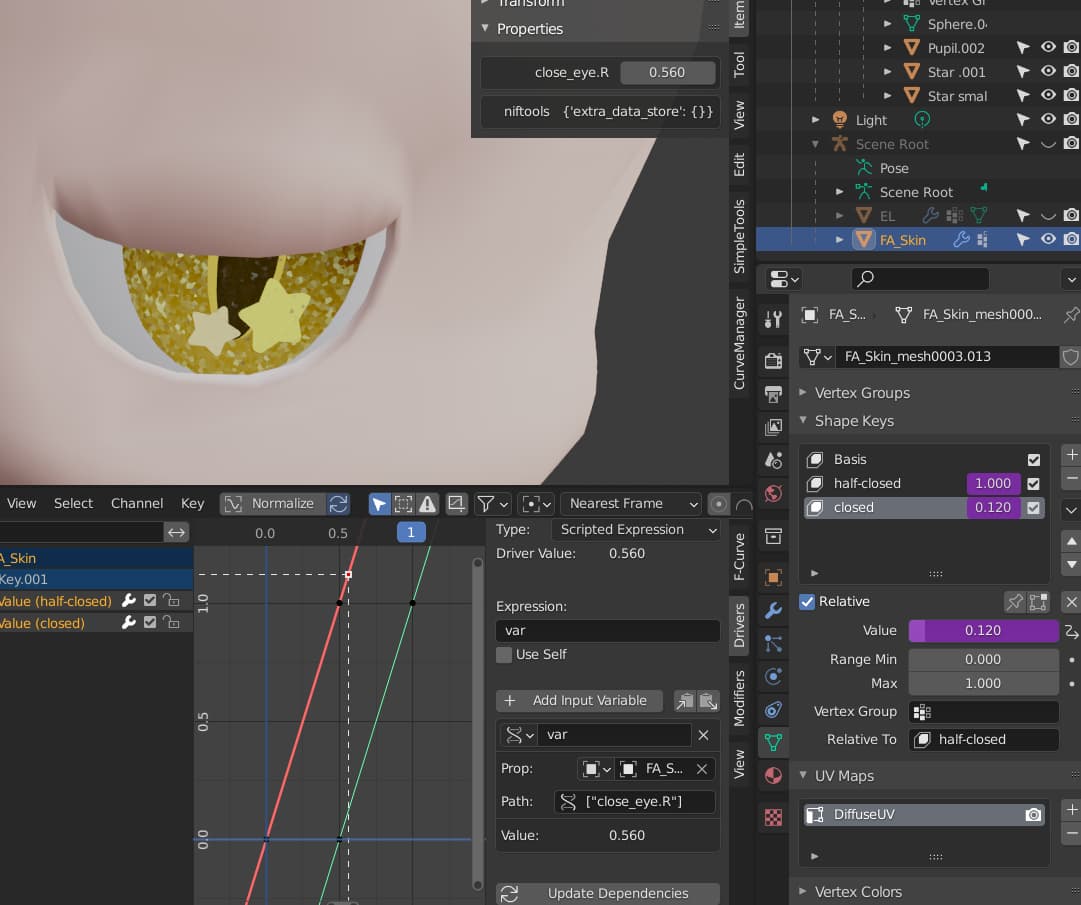Image resolution: width=1081 pixels, height=905 pixels.
Task: Open shape key specials dropdown chevron
Action: (x=1071, y=511)
